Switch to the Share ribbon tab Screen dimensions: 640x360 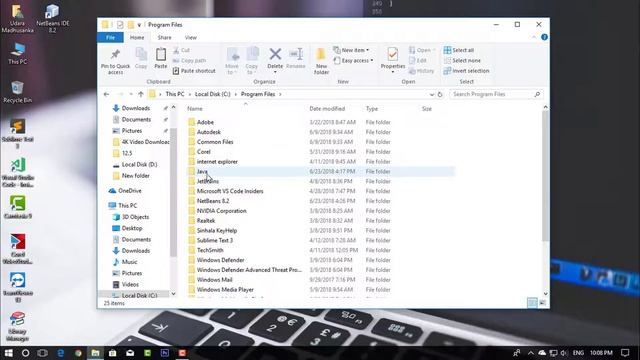164,38
